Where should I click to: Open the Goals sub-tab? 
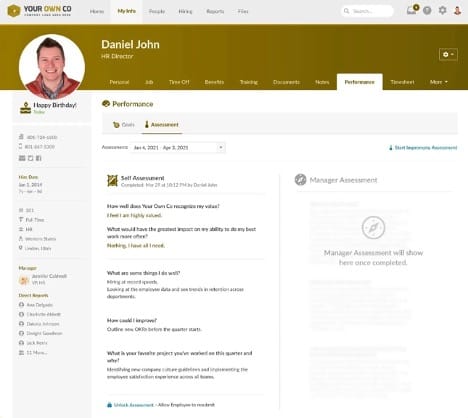click(x=124, y=125)
